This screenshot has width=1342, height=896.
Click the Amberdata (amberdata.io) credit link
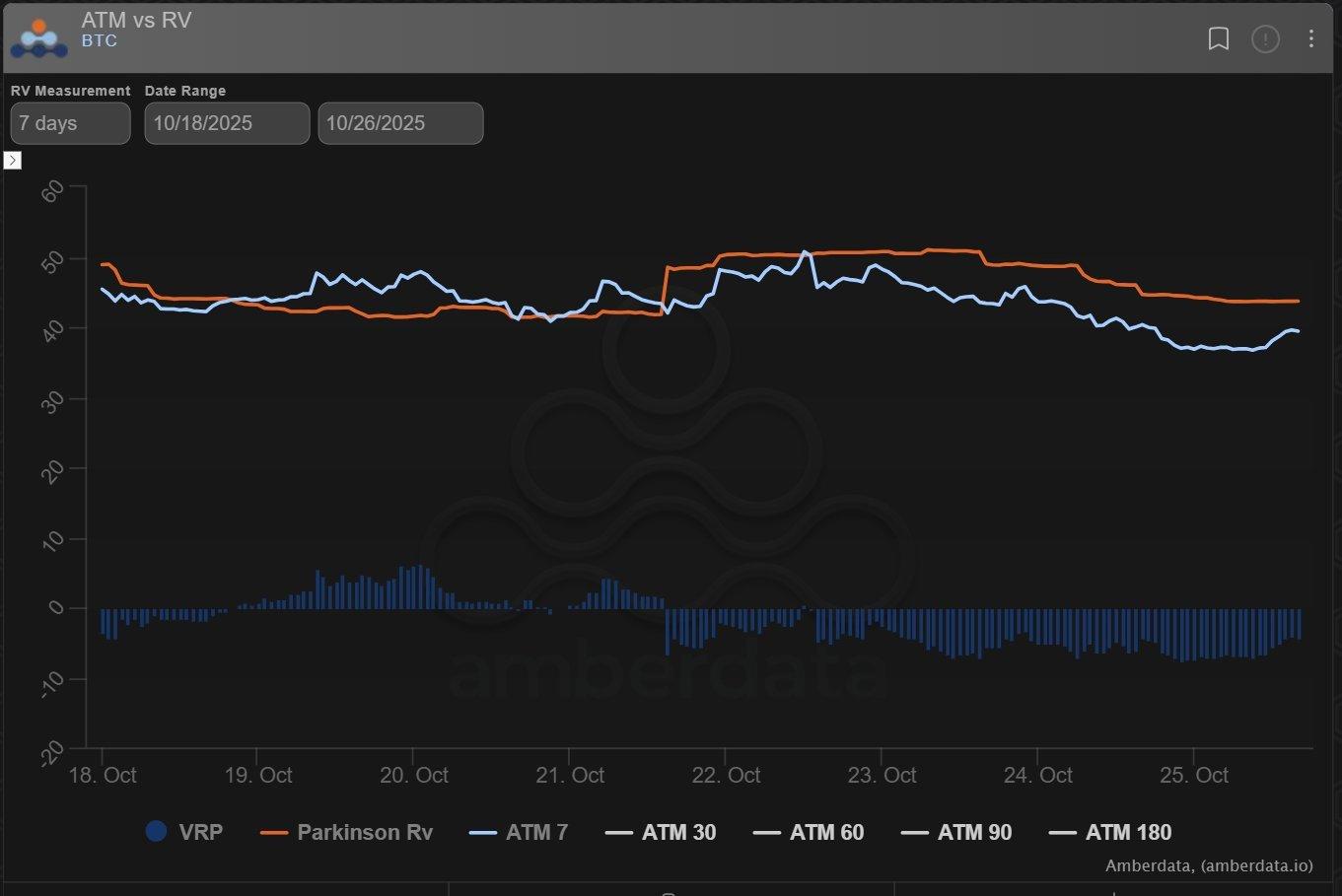(1209, 865)
